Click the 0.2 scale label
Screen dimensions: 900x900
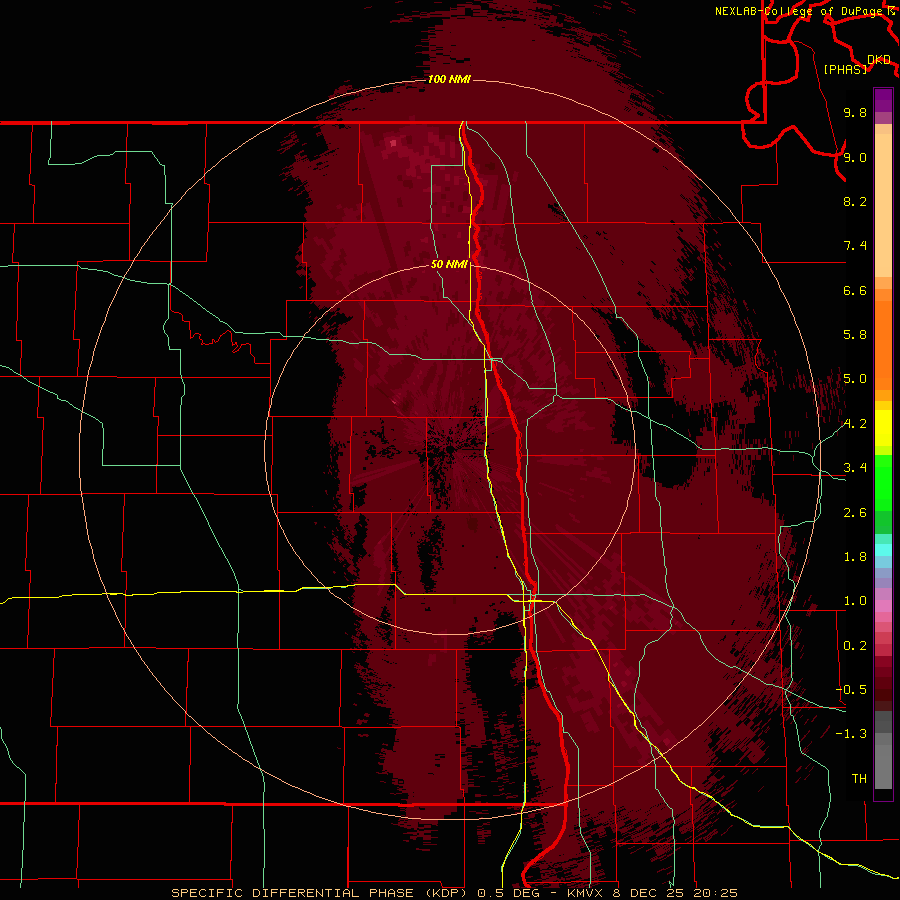[x=855, y=646]
